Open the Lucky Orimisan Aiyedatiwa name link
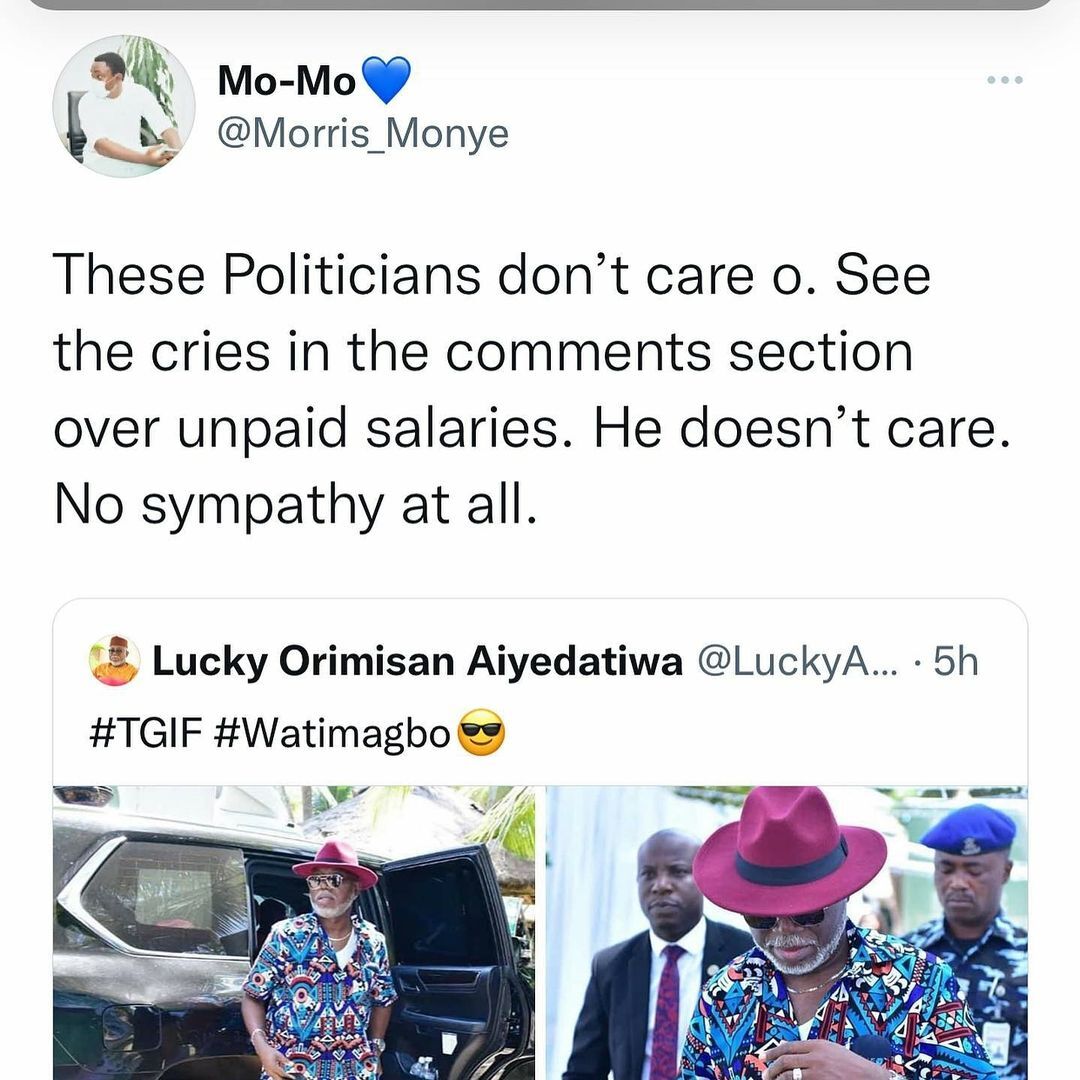Screen dimensions: 1080x1080 [417, 661]
